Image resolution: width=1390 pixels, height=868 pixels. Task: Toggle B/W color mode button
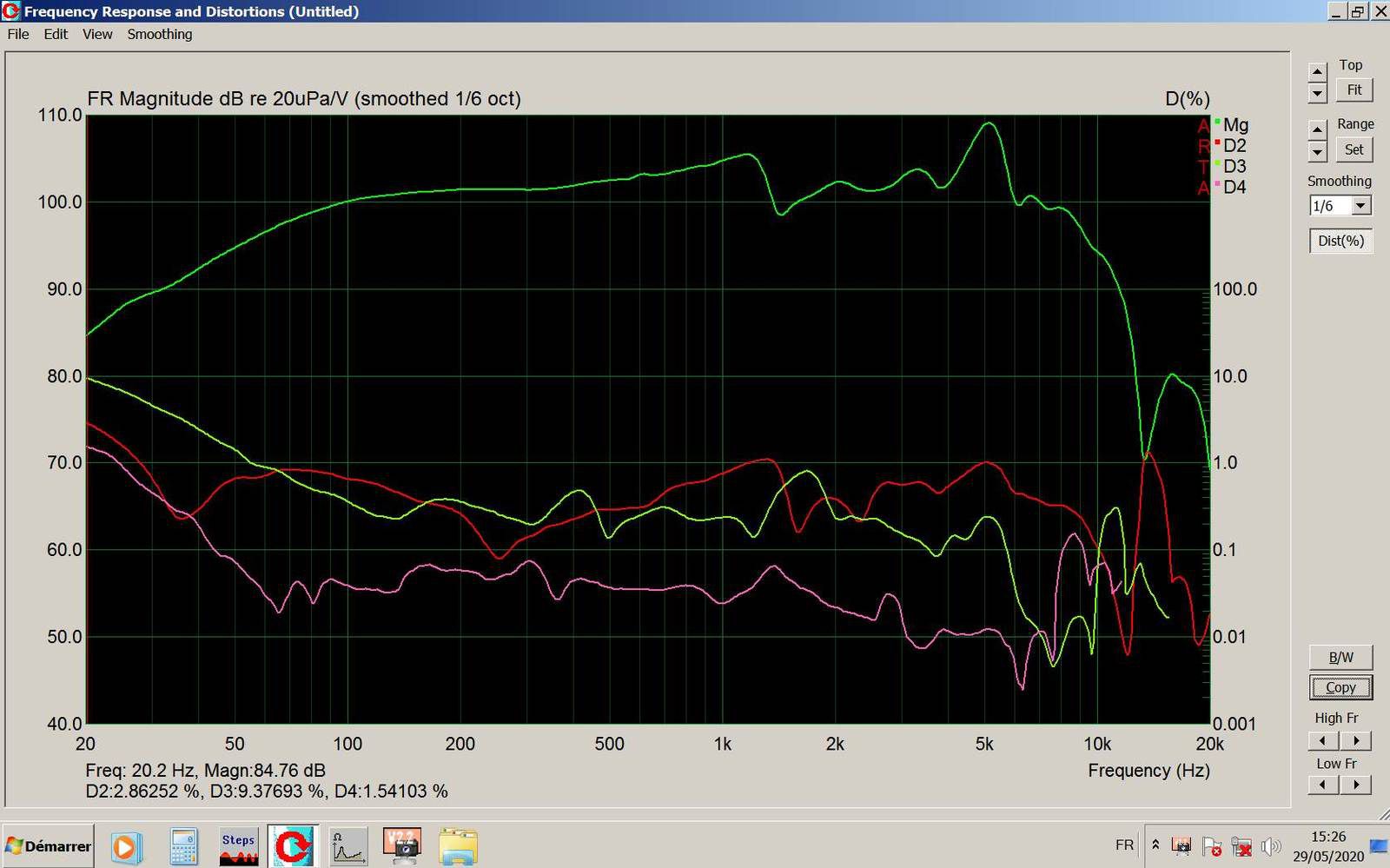pos(1340,657)
